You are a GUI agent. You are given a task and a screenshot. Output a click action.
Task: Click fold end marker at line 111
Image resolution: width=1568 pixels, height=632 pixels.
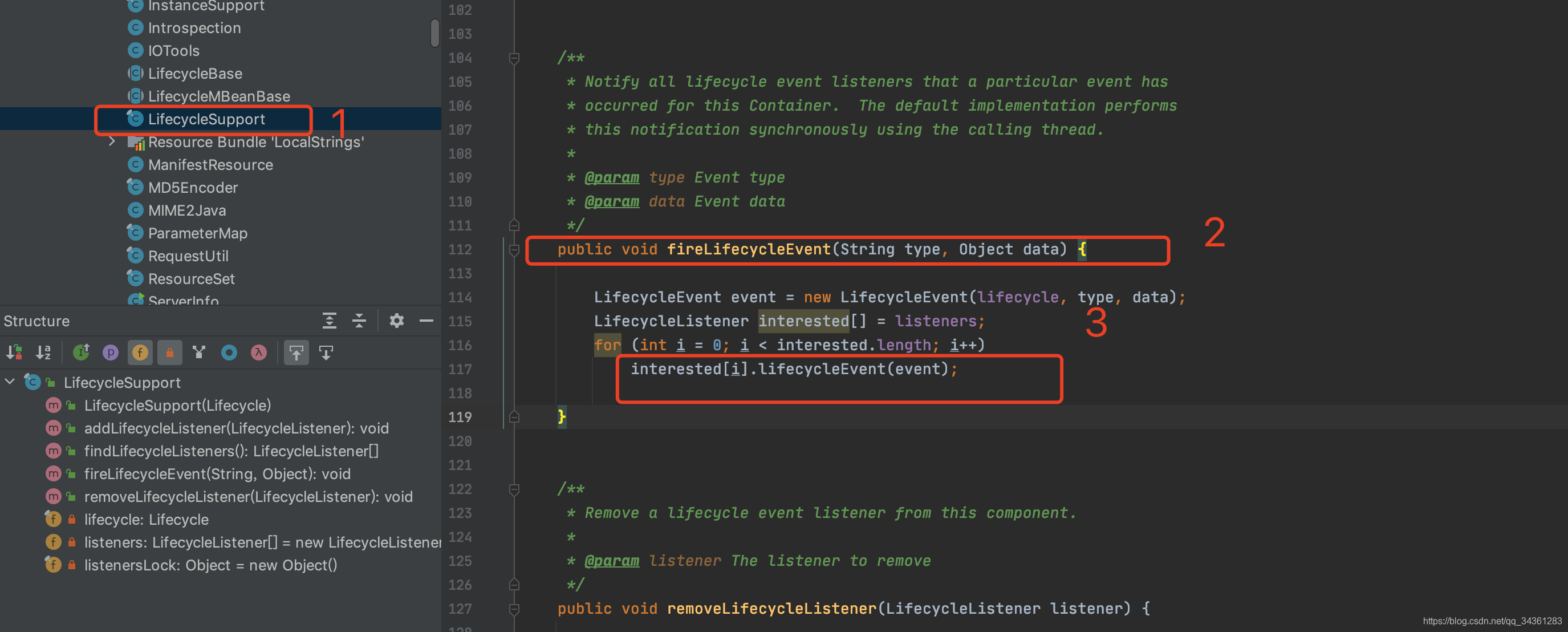(514, 225)
